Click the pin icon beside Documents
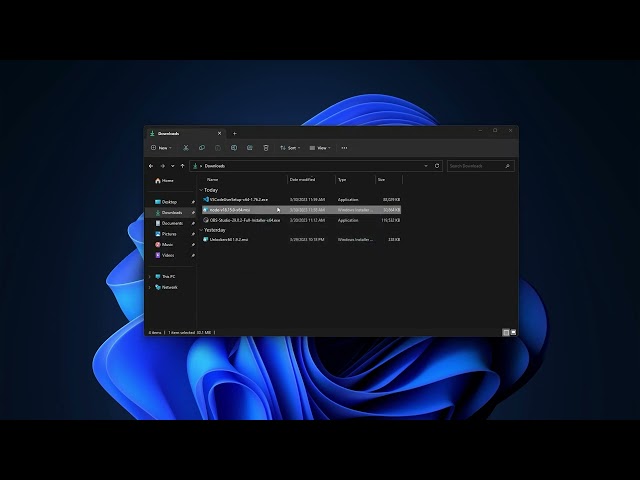 coord(193,223)
